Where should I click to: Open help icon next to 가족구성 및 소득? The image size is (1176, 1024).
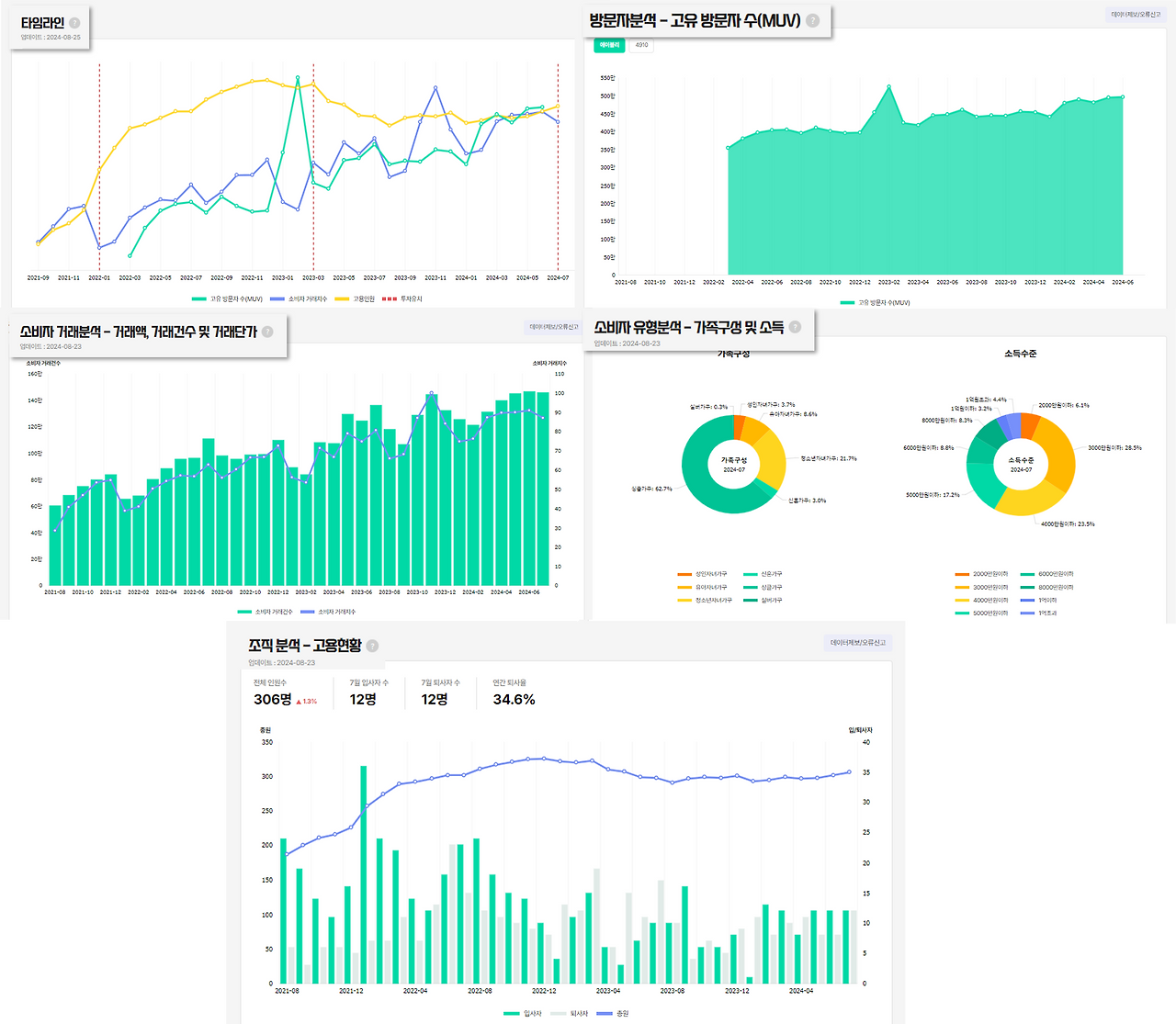click(795, 327)
